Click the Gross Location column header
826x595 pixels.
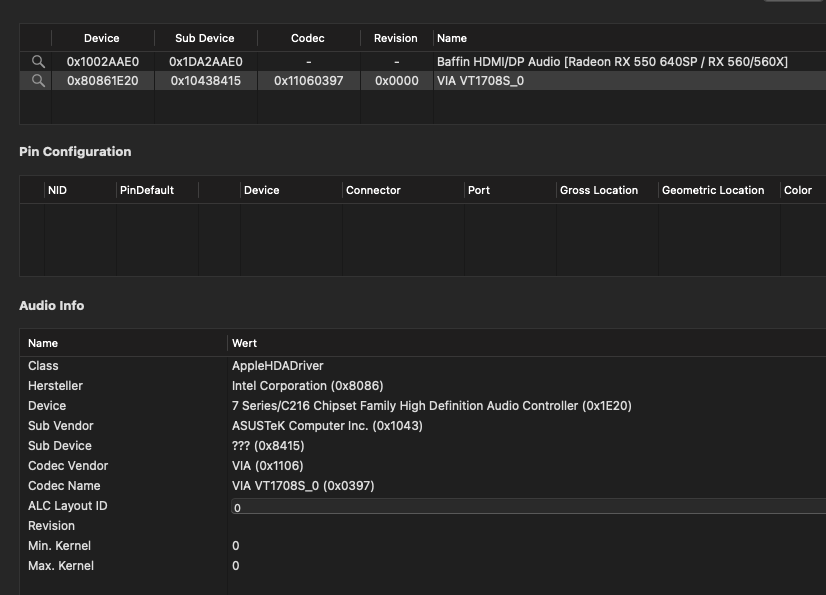599,190
